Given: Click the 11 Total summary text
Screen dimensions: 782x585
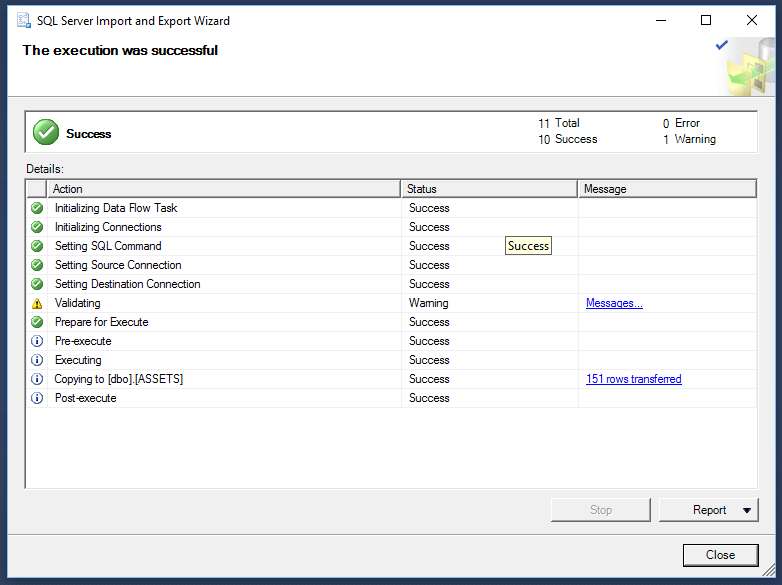Looking at the screenshot, I should [x=559, y=123].
